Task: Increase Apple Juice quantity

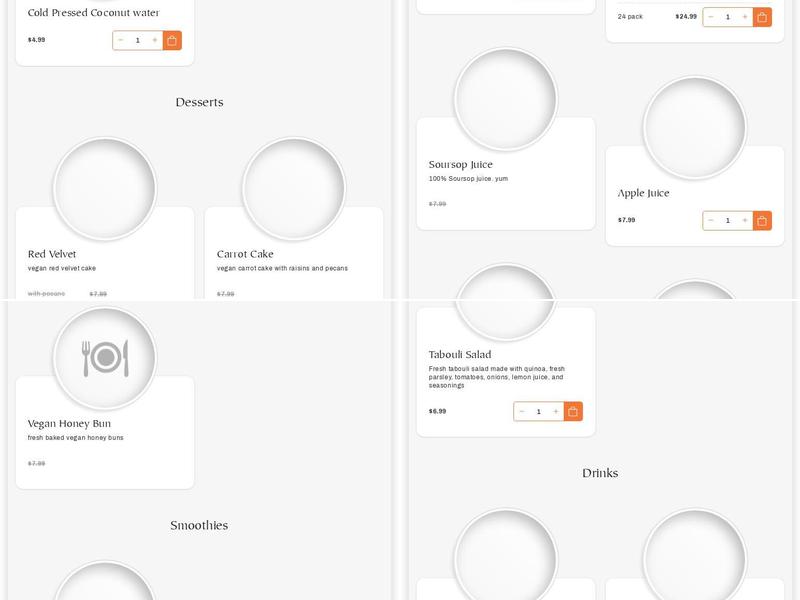Action: [745, 220]
